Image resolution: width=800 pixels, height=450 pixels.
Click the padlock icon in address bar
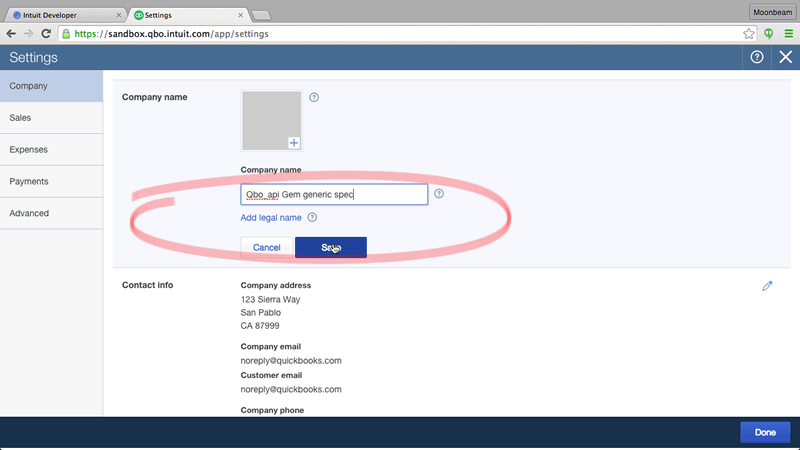pyautogui.click(x=66, y=34)
